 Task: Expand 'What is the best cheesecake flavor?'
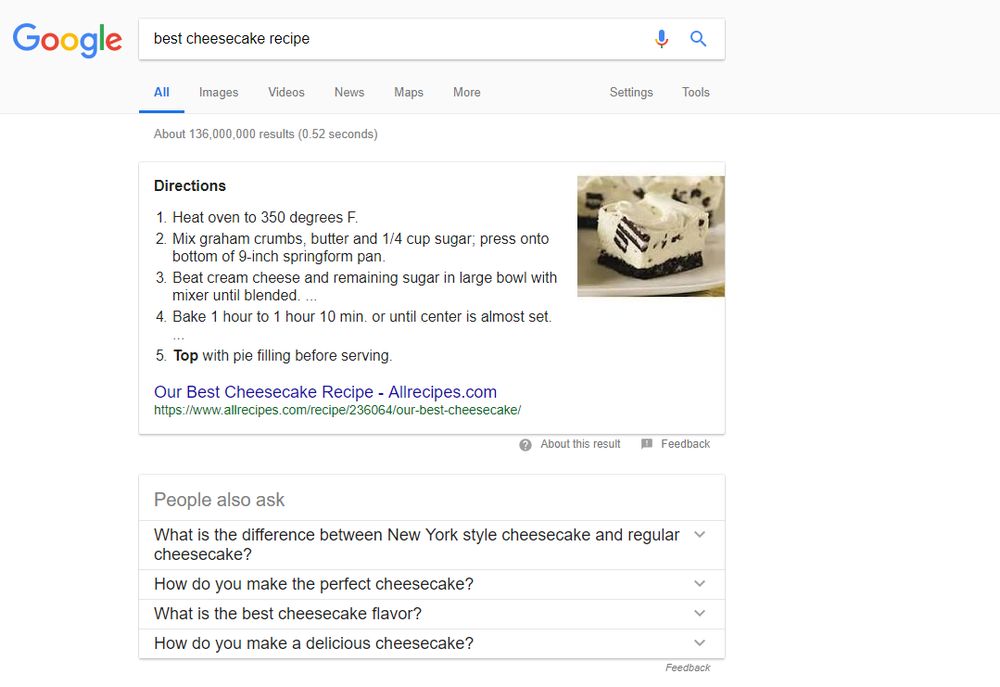point(699,613)
